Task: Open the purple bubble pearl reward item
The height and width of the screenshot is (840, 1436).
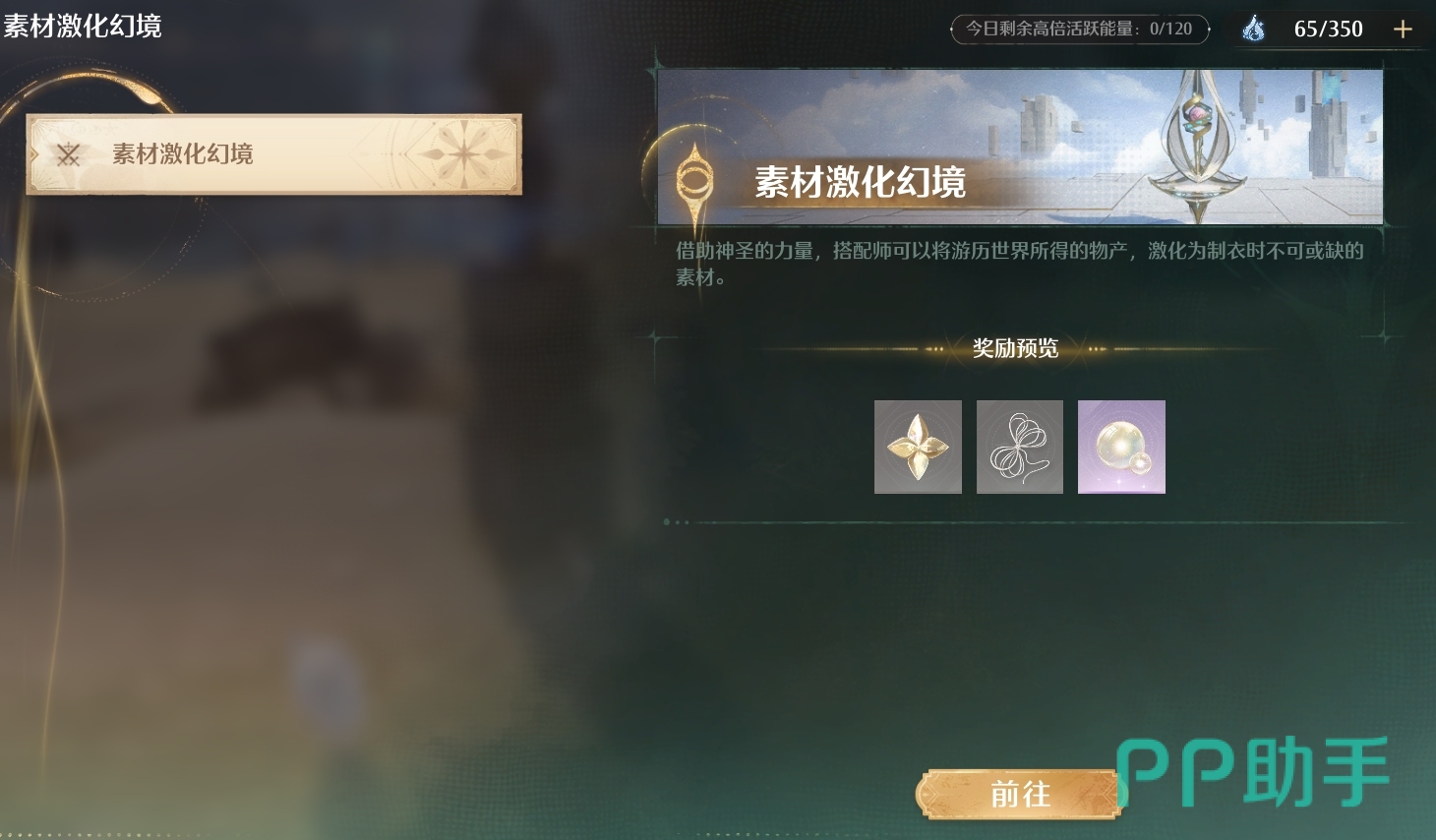Action: [x=1121, y=447]
